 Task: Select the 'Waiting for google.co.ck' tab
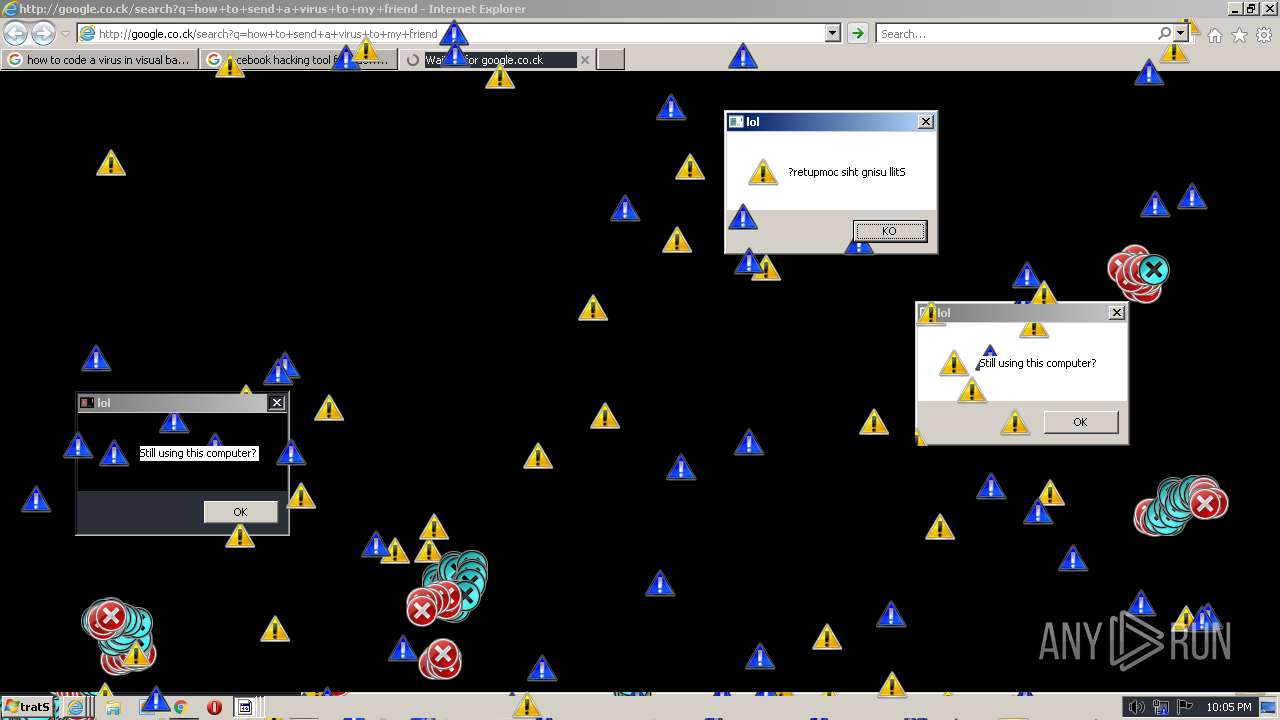(498, 60)
